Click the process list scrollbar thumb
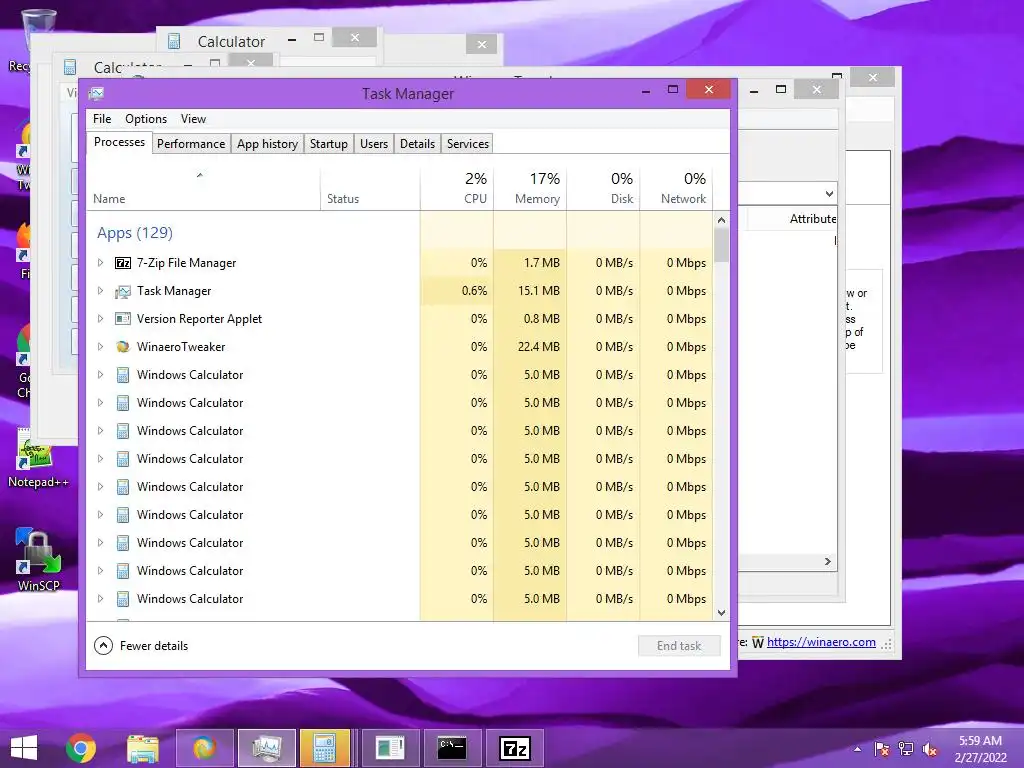 point(721,246)
